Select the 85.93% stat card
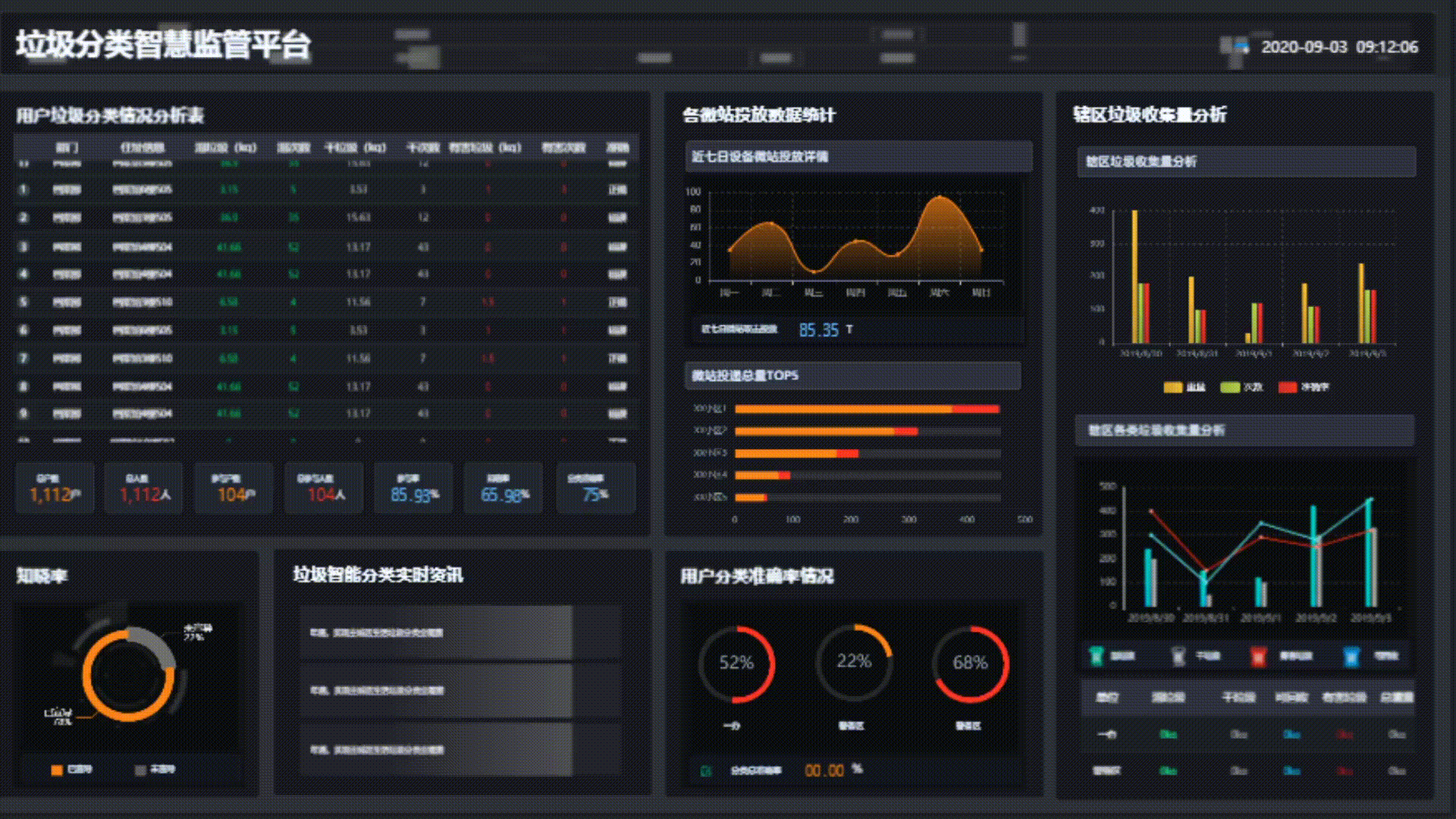Image resolution: width=1456 pixels, height=819 pixels. [x=414, y=488]
